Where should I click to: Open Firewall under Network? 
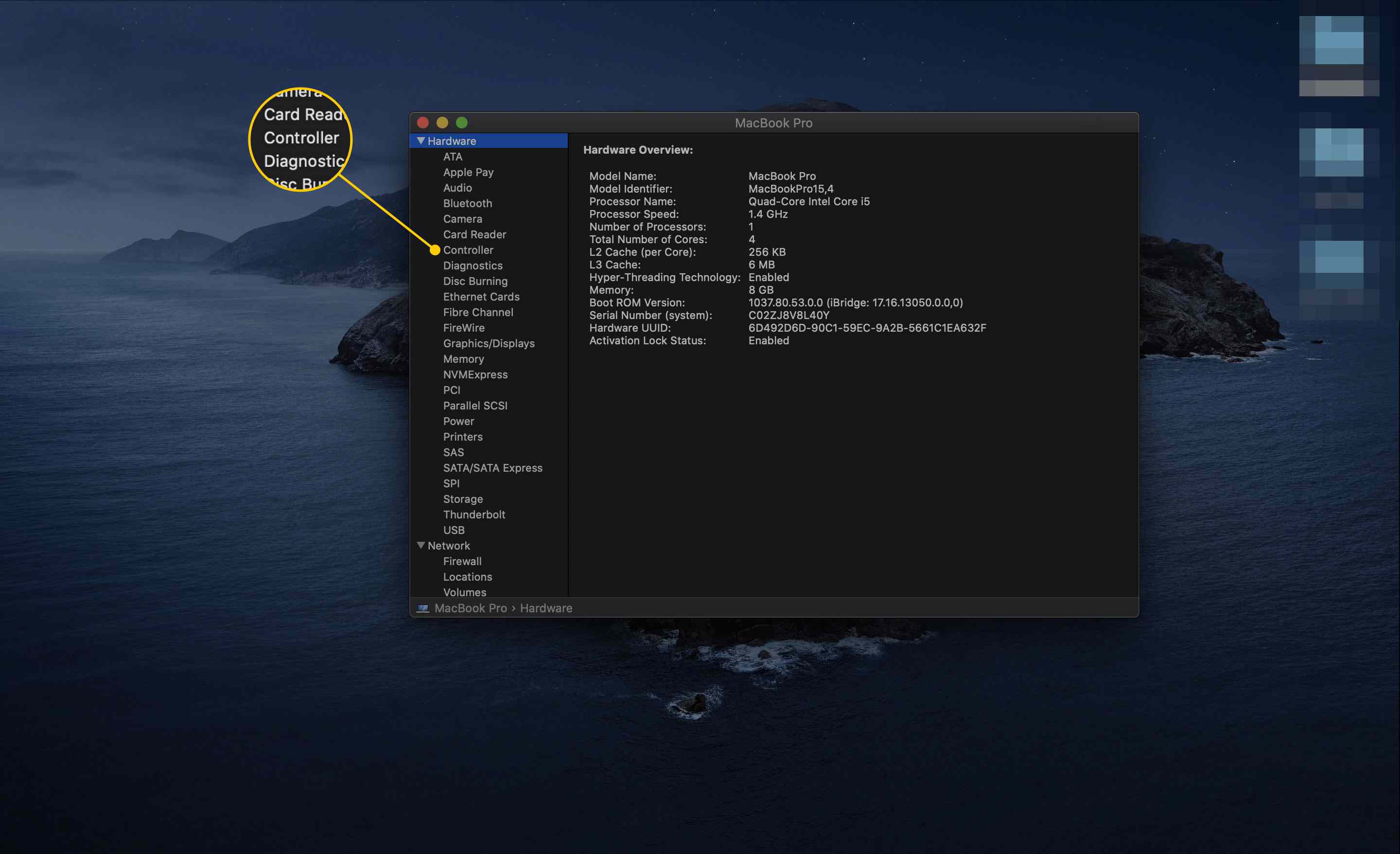click(x=462, y=561)
